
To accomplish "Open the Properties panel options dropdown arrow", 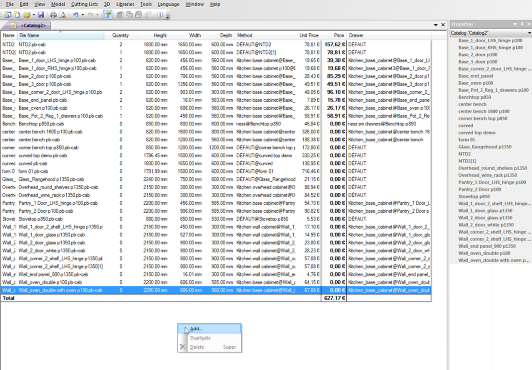I will tap(515, 24).
